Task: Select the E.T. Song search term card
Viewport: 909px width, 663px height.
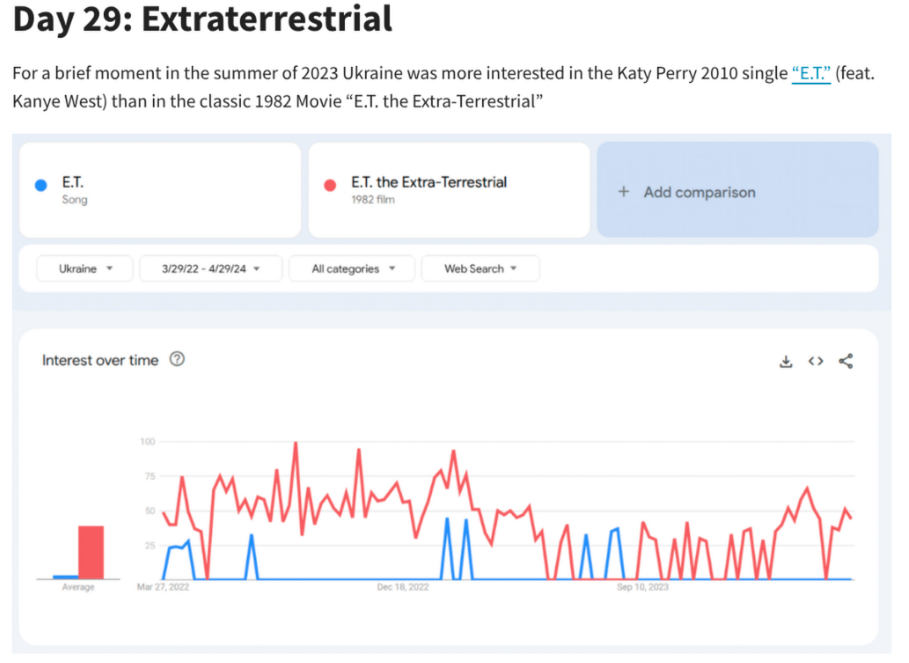Action: [x=160, y=190]
